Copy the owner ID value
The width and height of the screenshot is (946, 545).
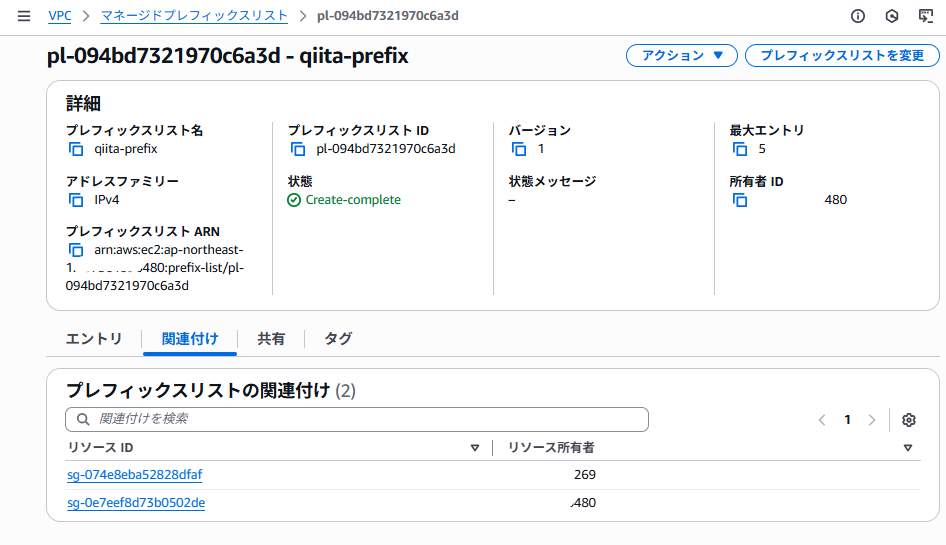point(740,200)
